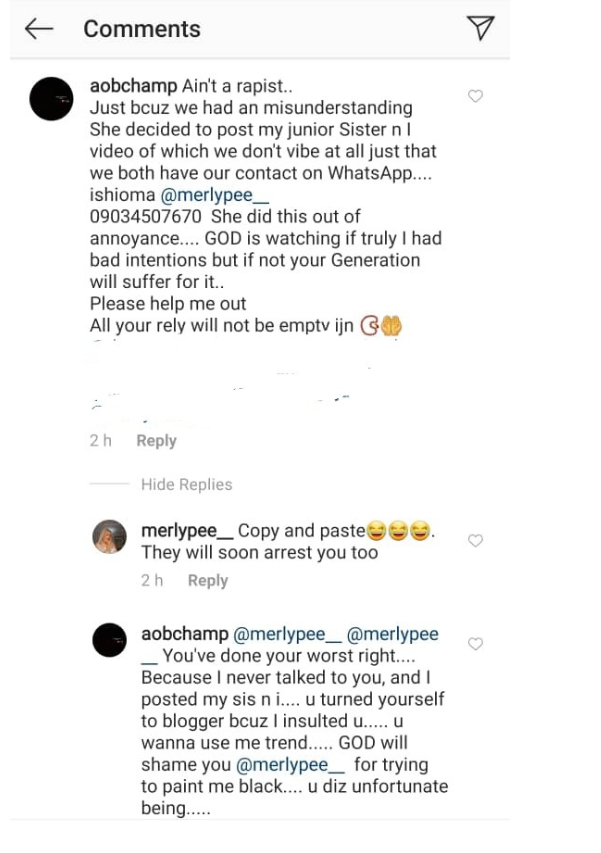Open merlypee__ username on her reply
Image resolution: width=601 pixels, height=853 pixels.
click(186, 531)
